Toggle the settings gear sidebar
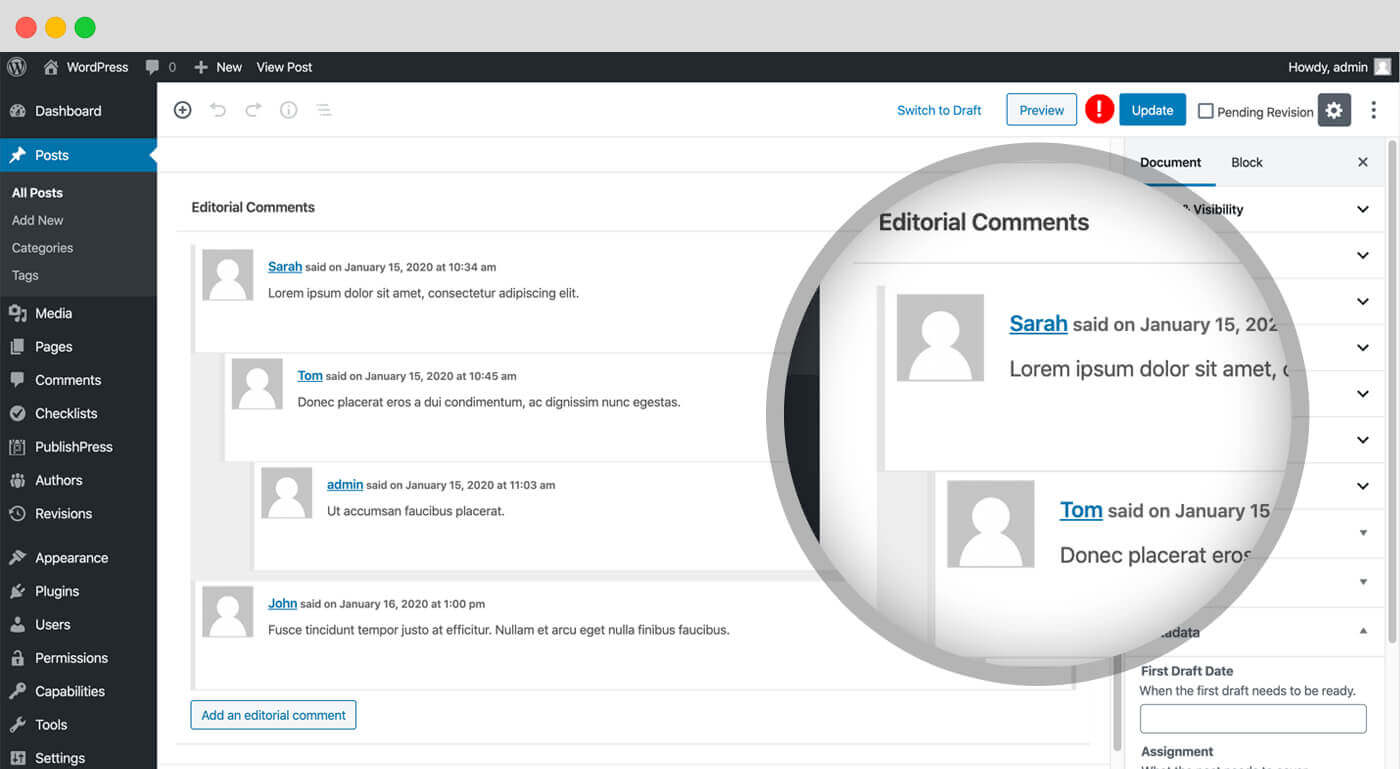Image resolution: width=1400 pixels, height=769 pixels. [1334, 110]
